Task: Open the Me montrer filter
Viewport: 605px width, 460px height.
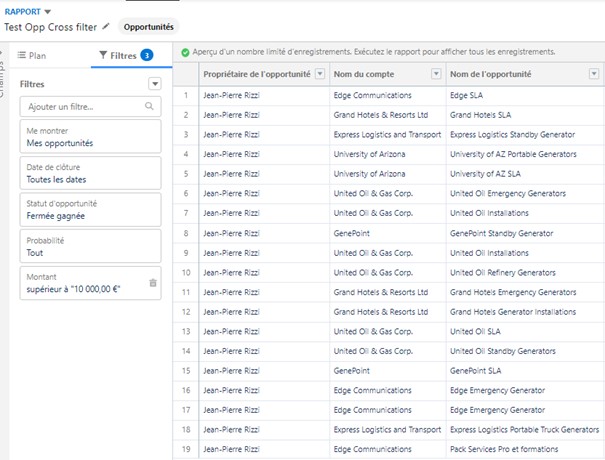Action: point(90,137)
